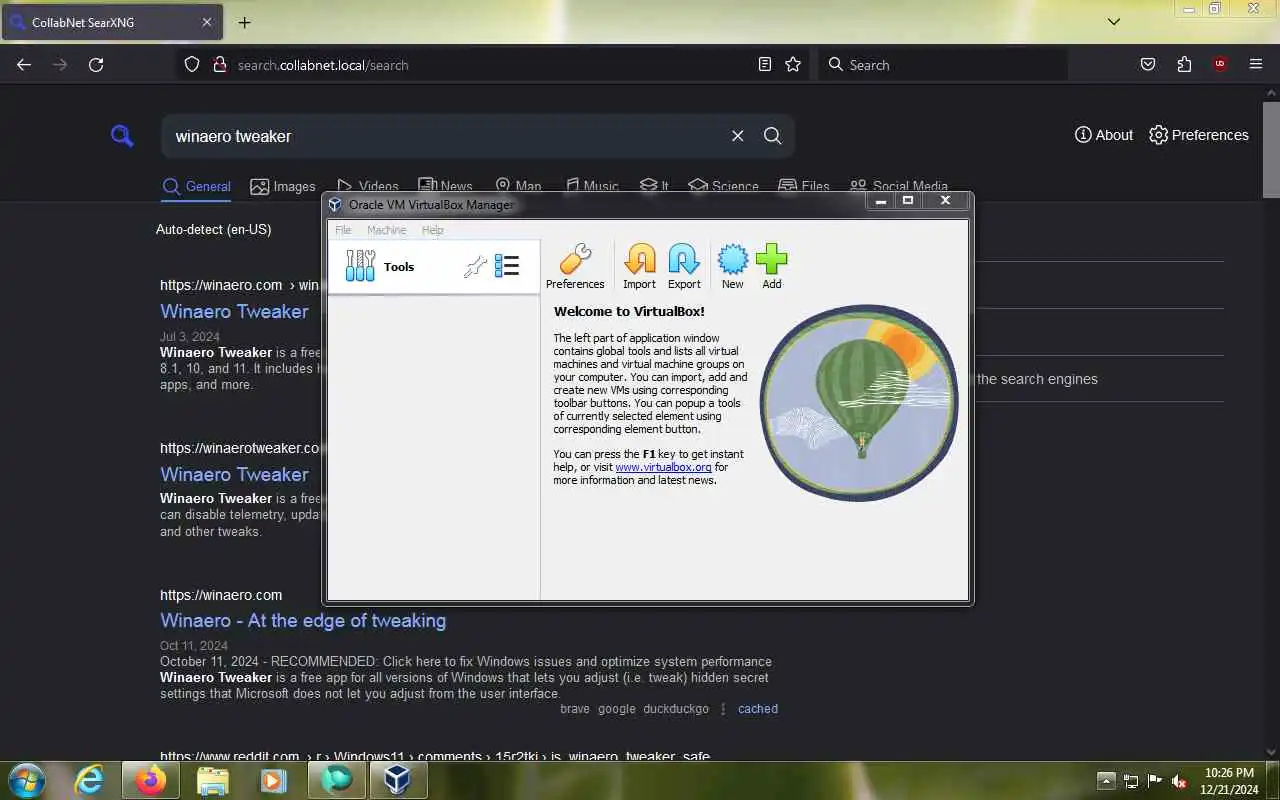Select the CollabNet SearXNG tab
The image size is (1280, 800).
tap(112, 22)
